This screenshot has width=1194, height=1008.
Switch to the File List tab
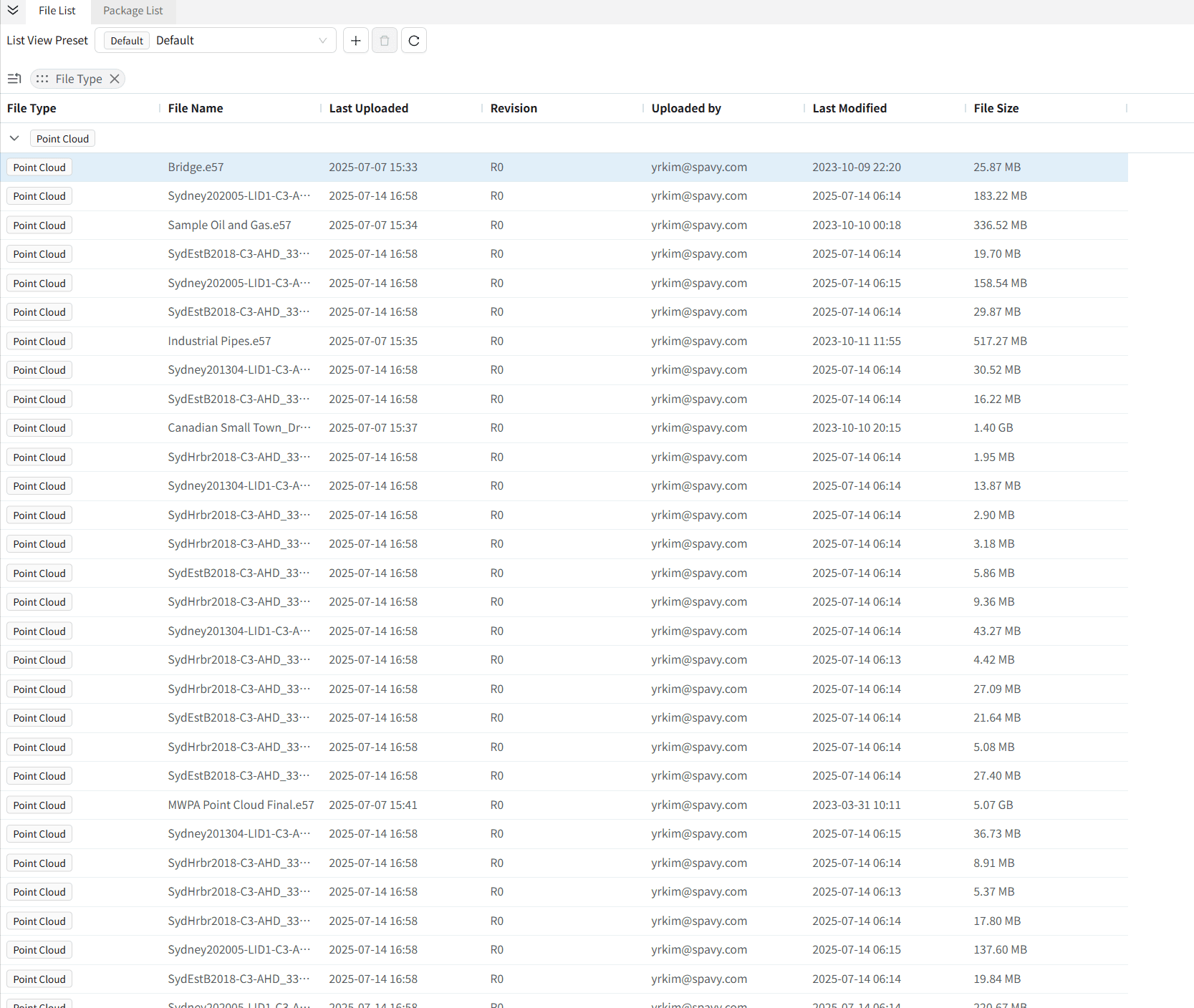57,11
